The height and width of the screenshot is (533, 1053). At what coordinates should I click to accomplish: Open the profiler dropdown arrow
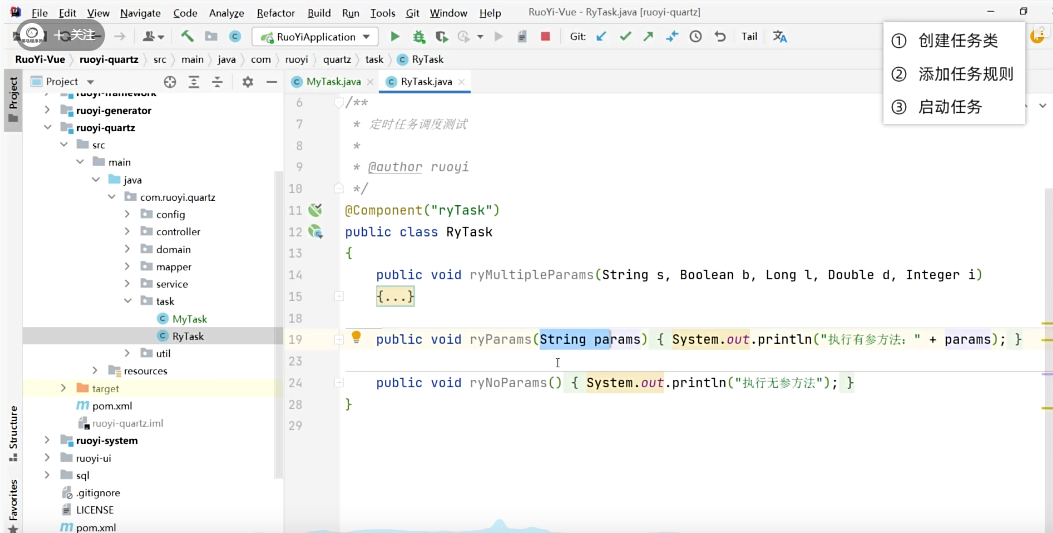pos(479,37)
